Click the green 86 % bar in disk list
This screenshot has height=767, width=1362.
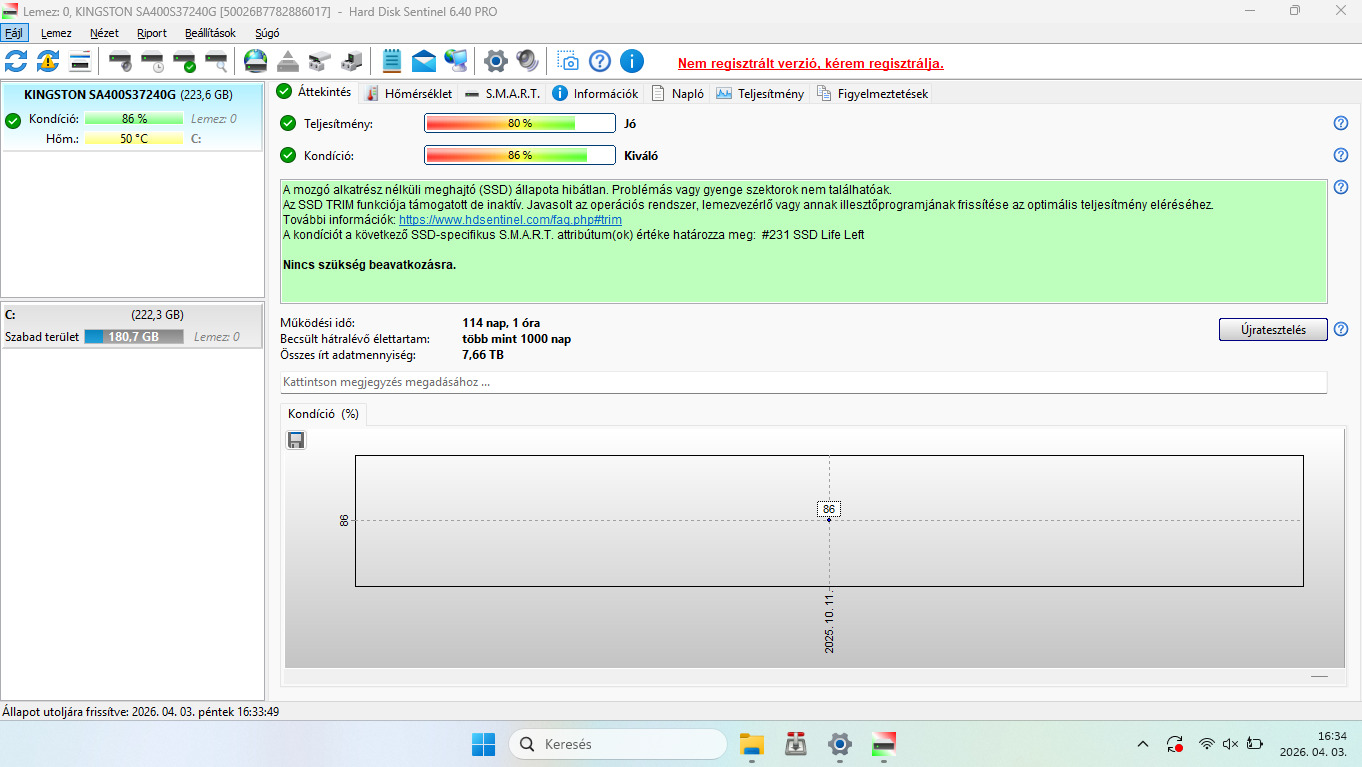click(x=135, y=119)
